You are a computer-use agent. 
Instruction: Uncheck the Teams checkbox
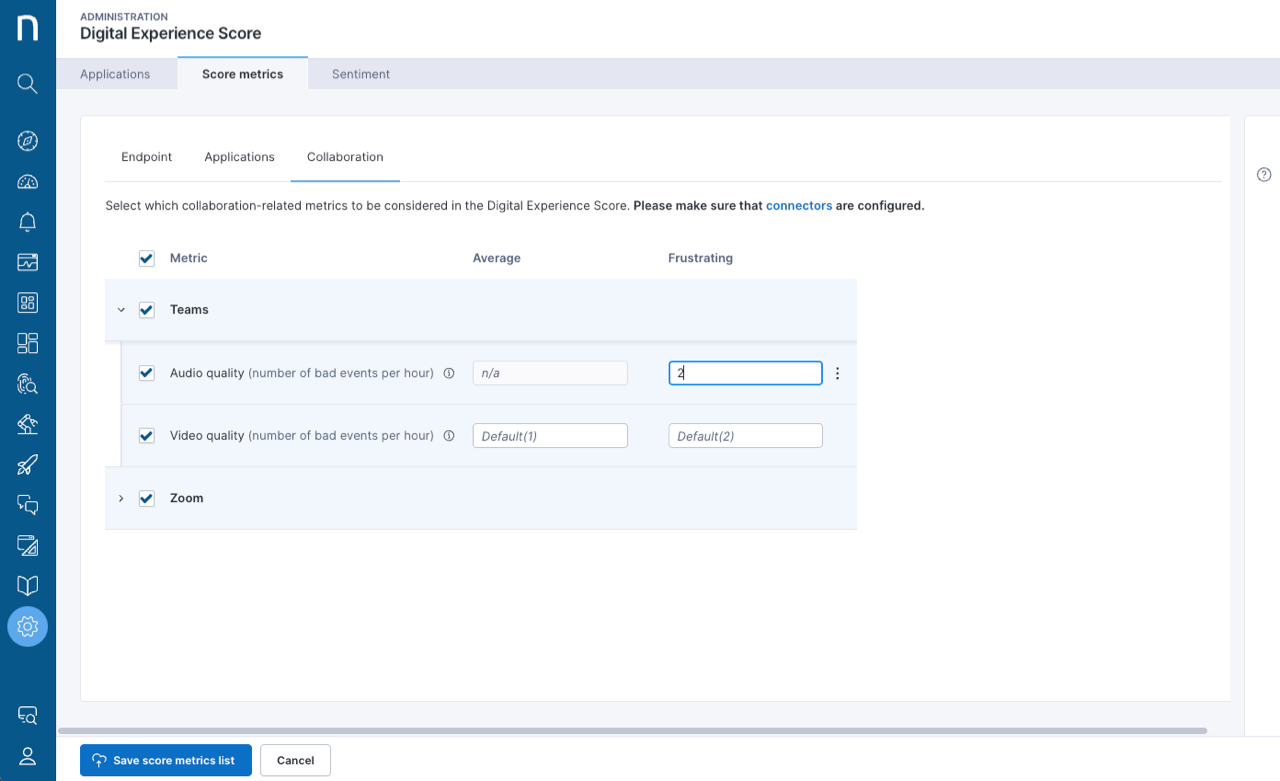coord(147,310)
